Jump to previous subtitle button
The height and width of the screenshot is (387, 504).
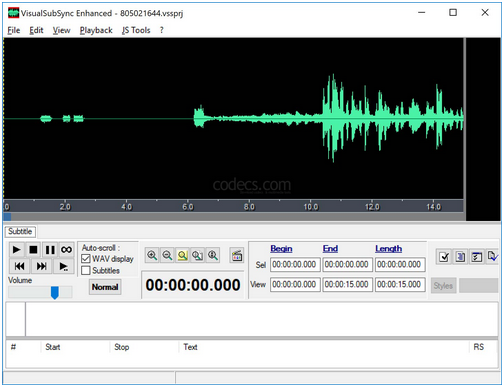(x=19, y=266)
